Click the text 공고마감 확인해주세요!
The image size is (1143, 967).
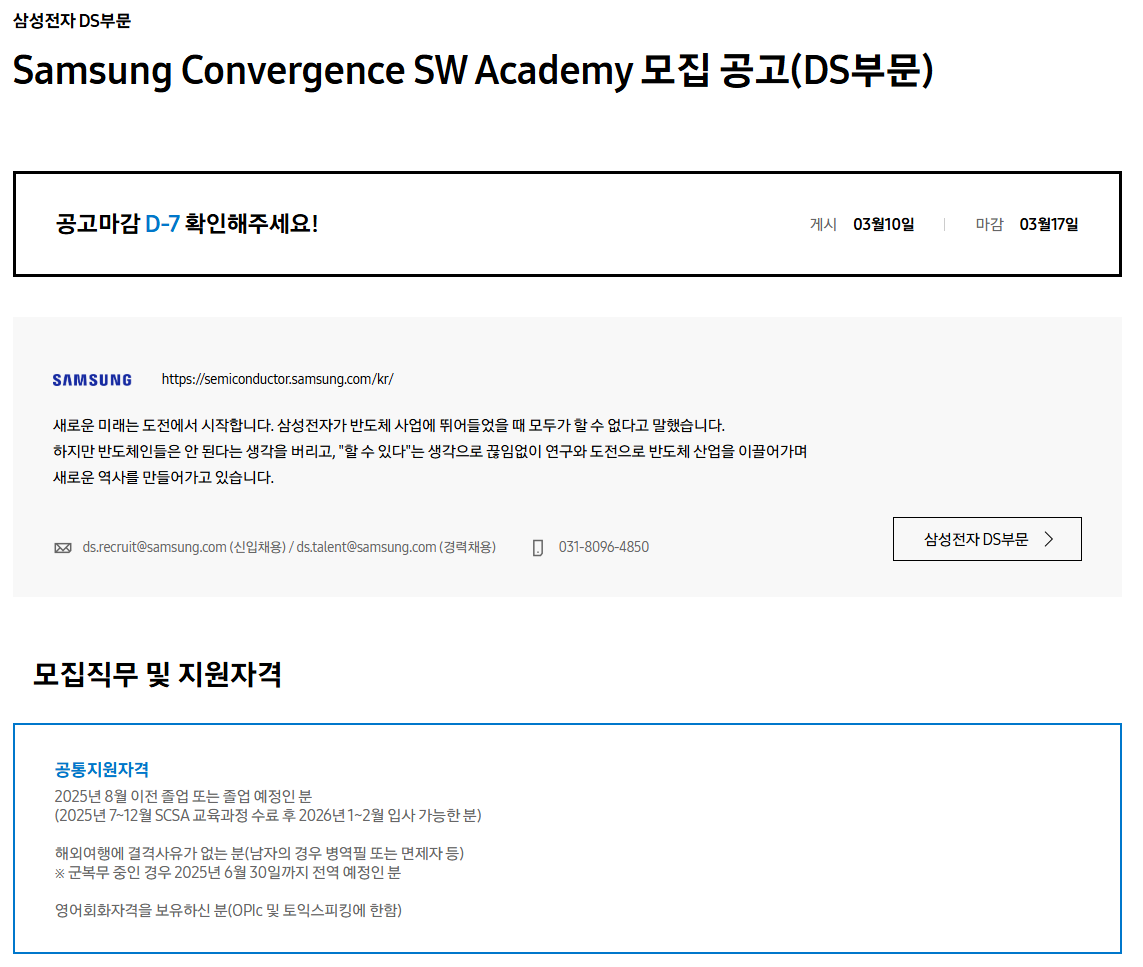click(x=187, y=224)
